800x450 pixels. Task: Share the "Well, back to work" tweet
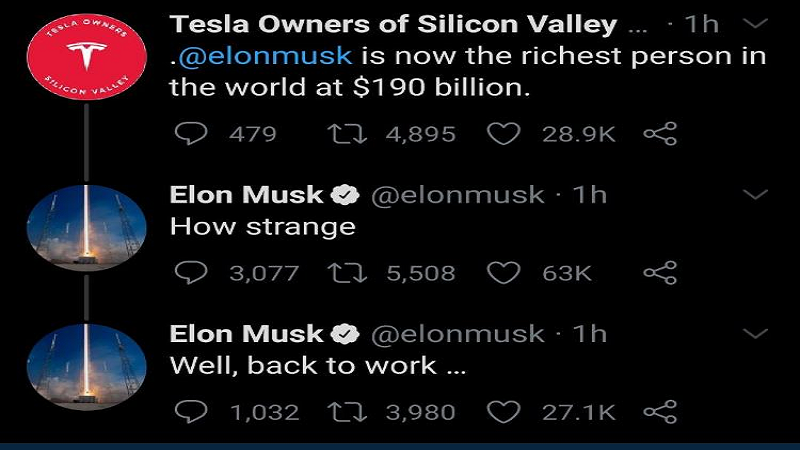[x=660, y=411]
